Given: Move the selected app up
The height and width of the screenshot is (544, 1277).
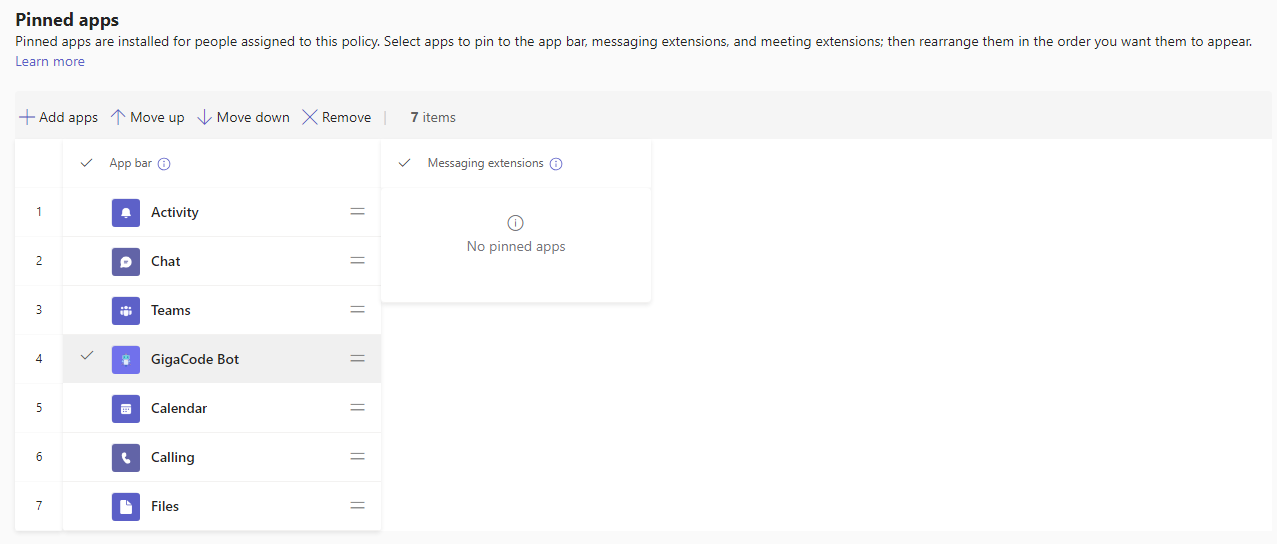Looking at the screenshot, I should click(147, 117).
